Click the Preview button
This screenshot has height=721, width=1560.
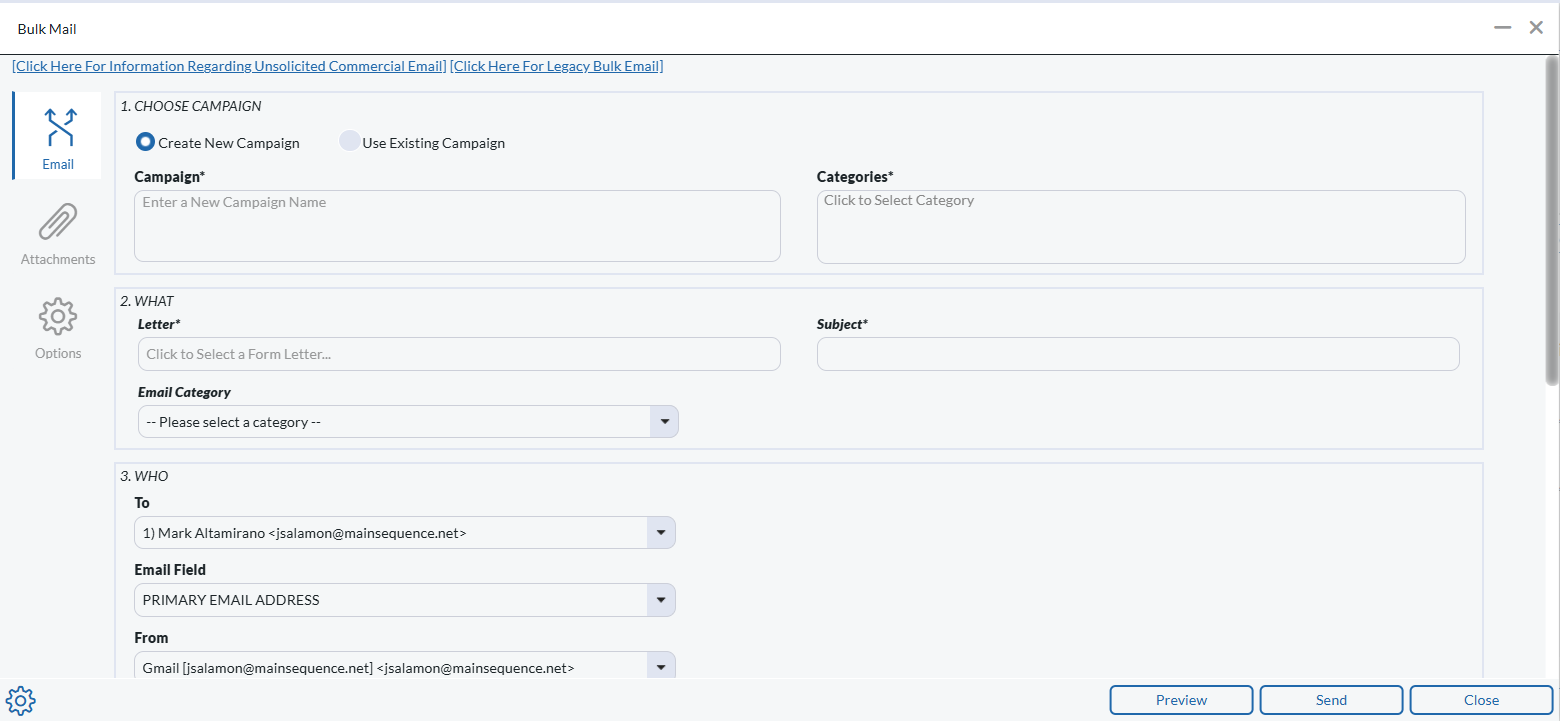[x=1181, y=700]
